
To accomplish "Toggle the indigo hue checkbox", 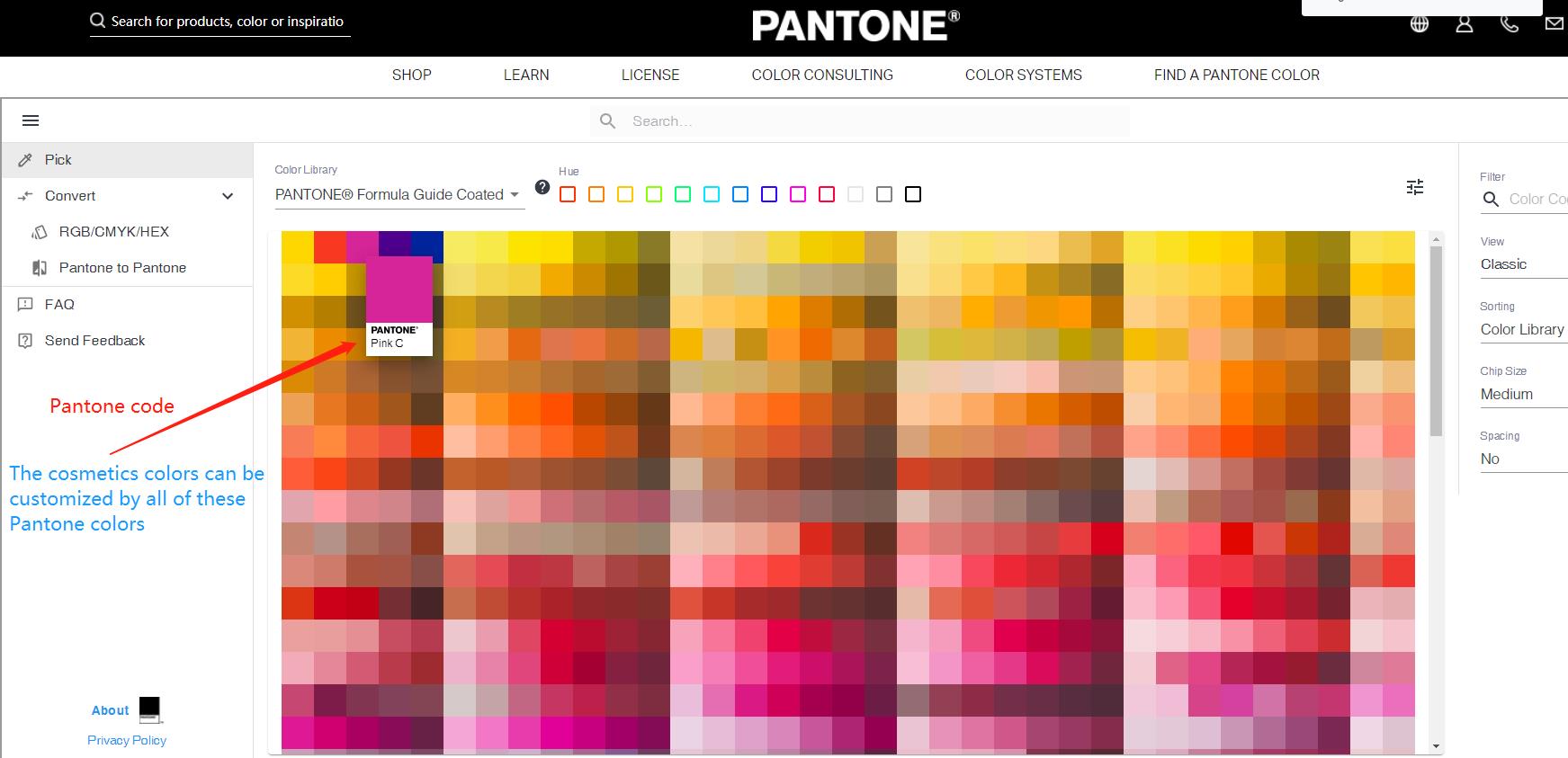I will [769, 194].
